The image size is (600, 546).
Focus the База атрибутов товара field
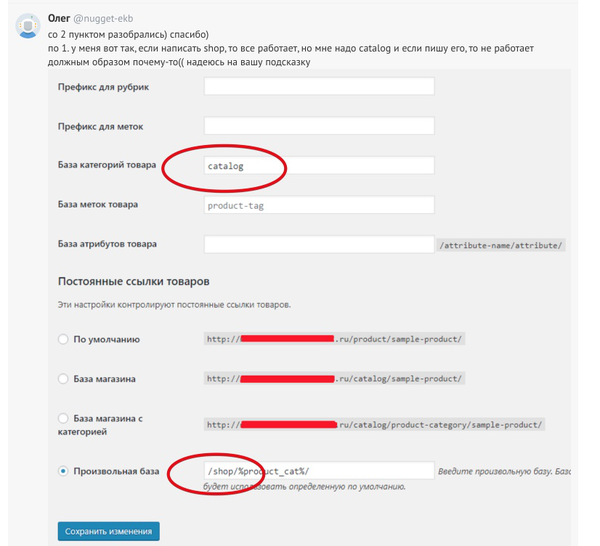pyautogui.click(x=319, y=244)
